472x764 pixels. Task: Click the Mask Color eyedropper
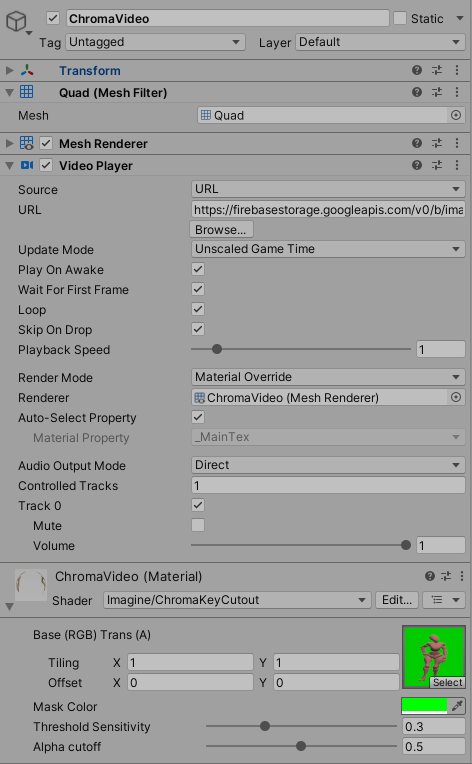point(457,706)
